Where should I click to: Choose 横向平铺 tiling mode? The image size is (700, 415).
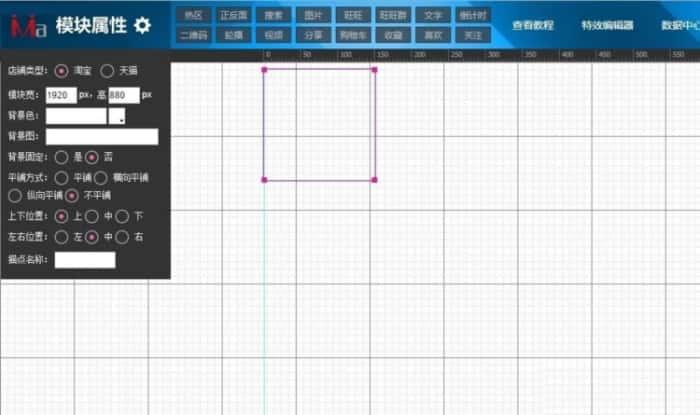101,176
